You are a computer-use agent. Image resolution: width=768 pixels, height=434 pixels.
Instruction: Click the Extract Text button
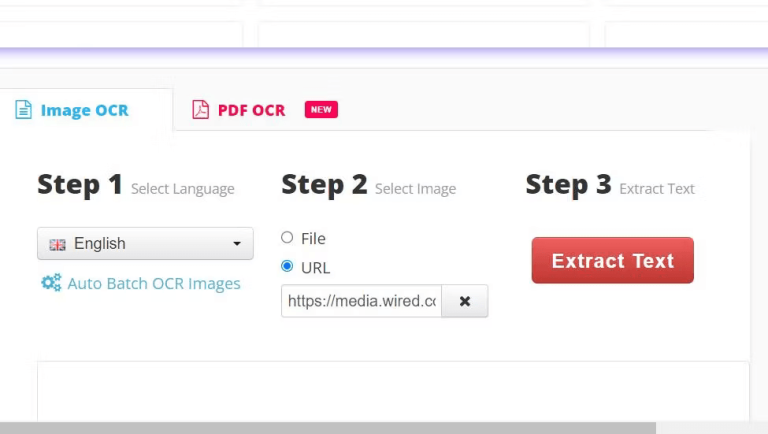point(613,260)
